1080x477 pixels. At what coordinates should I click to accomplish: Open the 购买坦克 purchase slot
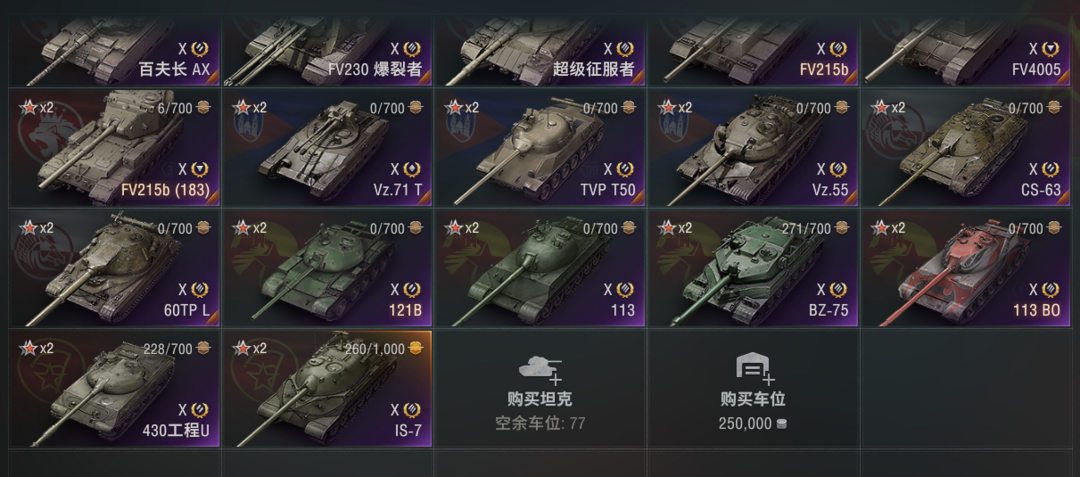(x=540, y=389)
